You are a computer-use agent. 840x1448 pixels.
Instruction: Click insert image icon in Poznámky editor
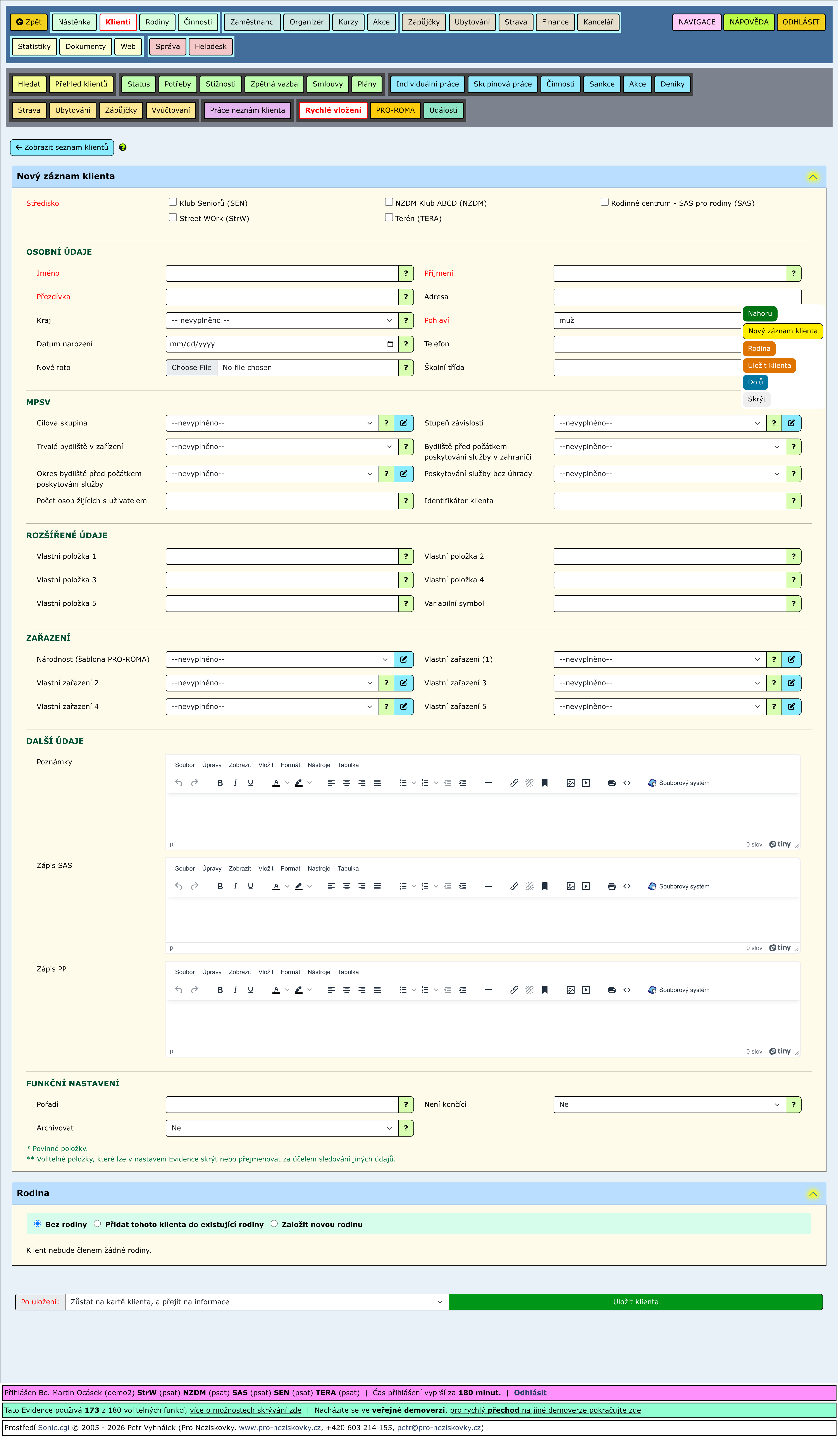click(570, 783)
